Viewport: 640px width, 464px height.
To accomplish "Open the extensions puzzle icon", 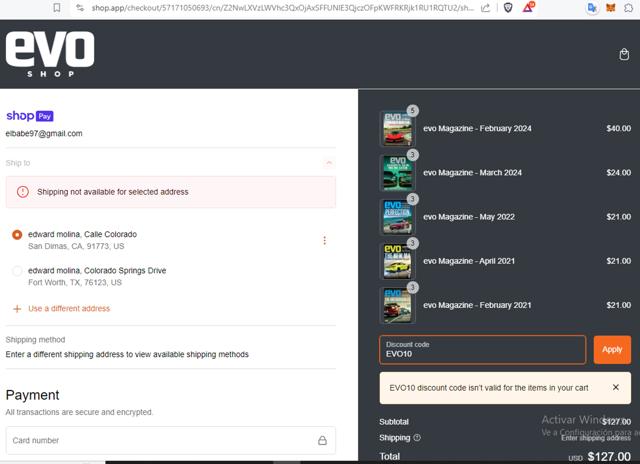I will click(628, 8).
